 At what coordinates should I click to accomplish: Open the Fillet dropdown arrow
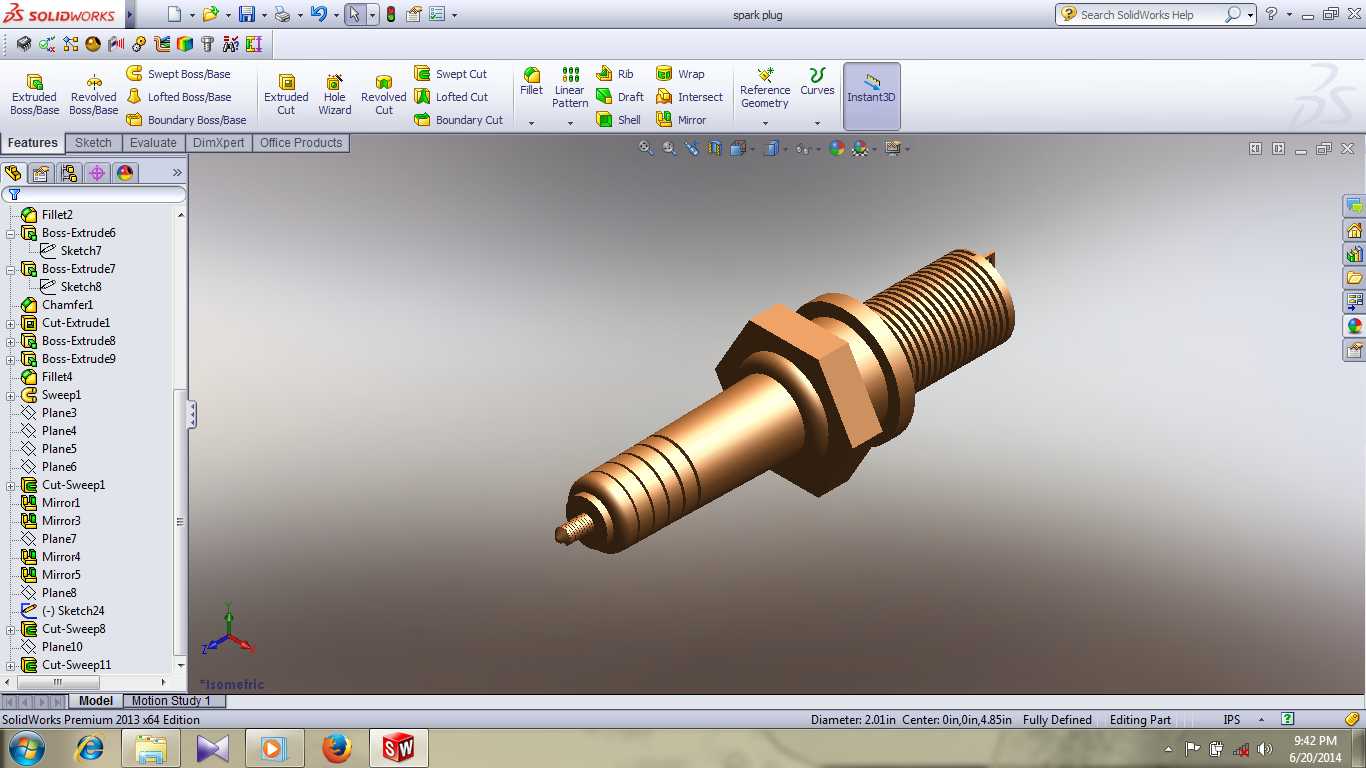pyautogui.click(x=531, y=123)
